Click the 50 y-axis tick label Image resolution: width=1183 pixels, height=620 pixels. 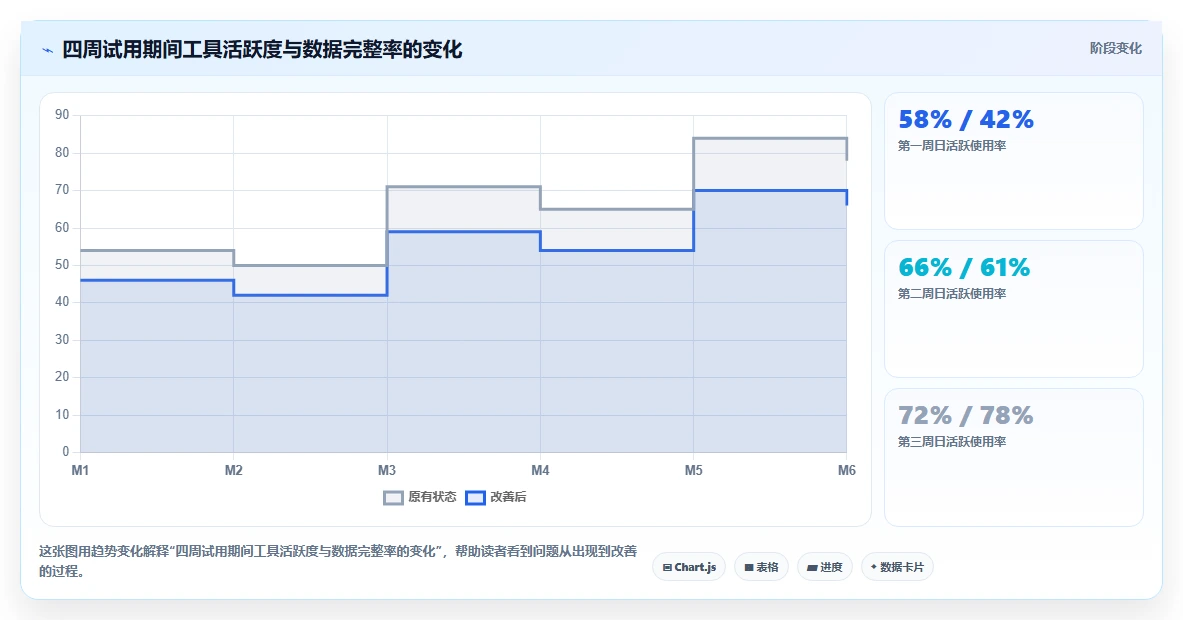coord(62,265)
